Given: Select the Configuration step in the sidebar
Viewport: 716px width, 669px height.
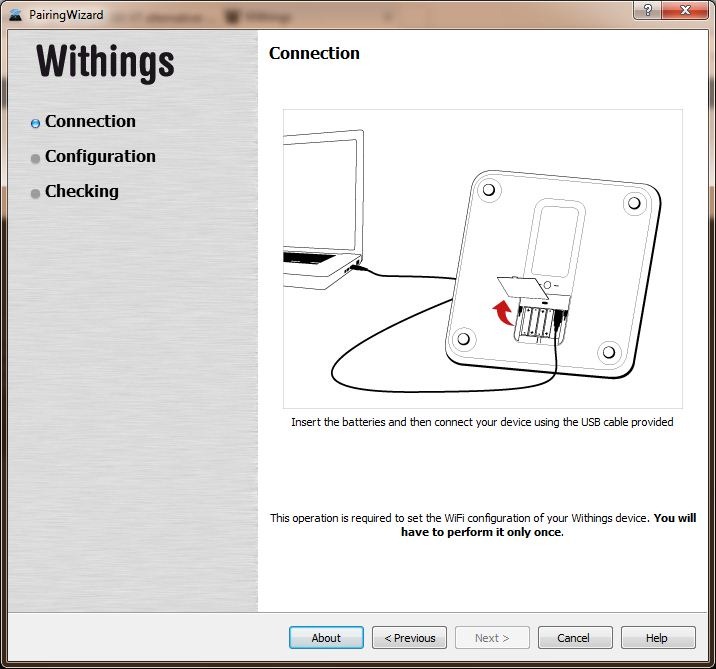Looking at the screenshot, I should pos(100,156).
